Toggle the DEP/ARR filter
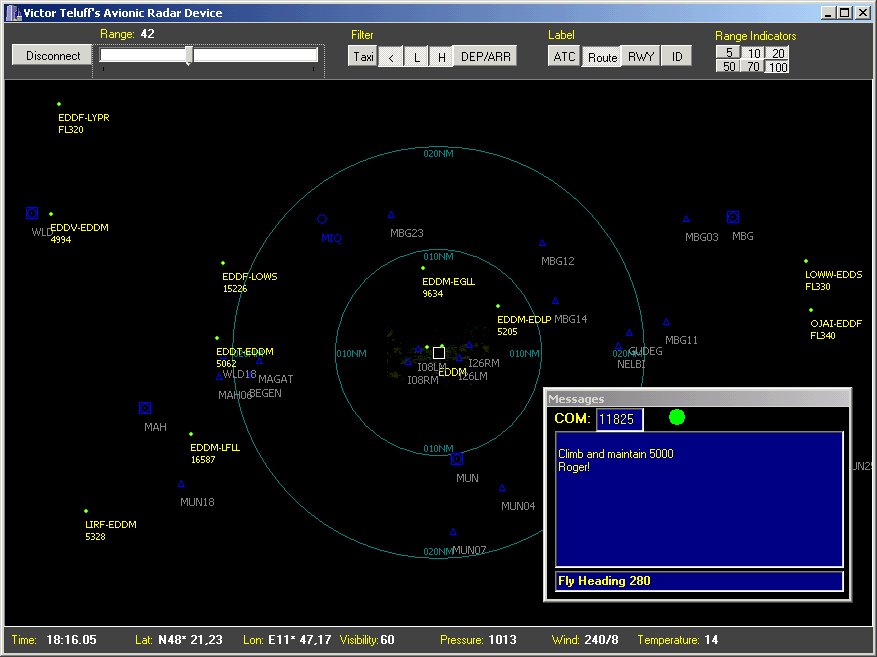The height and width of the screenshot is (657, 877). coord(486,57)
